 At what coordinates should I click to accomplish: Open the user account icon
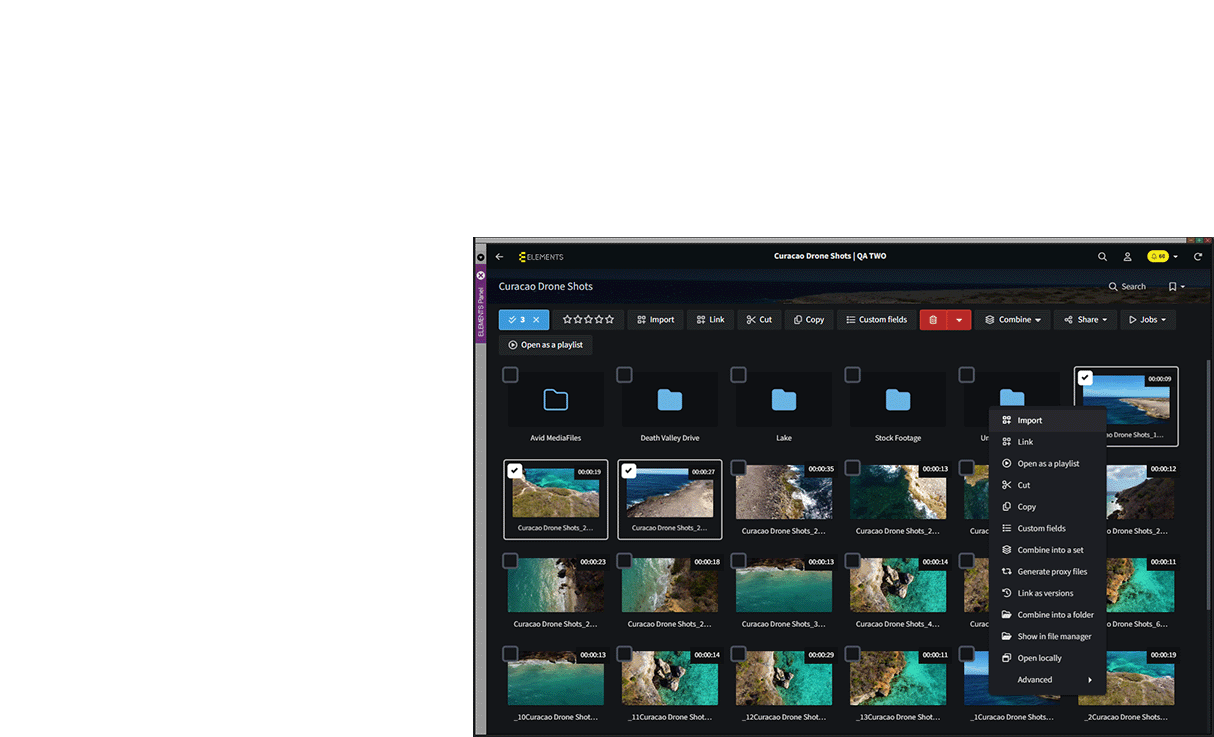(1127, 257)
